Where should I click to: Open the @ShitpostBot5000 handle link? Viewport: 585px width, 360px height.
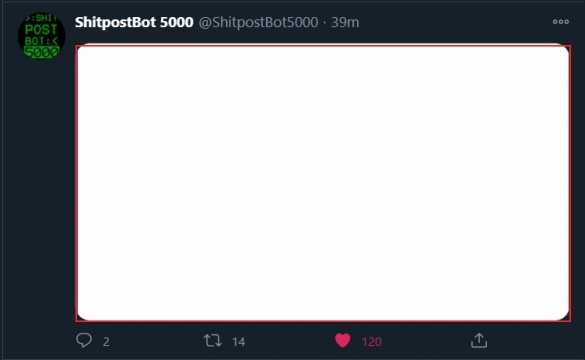point(259,22)
